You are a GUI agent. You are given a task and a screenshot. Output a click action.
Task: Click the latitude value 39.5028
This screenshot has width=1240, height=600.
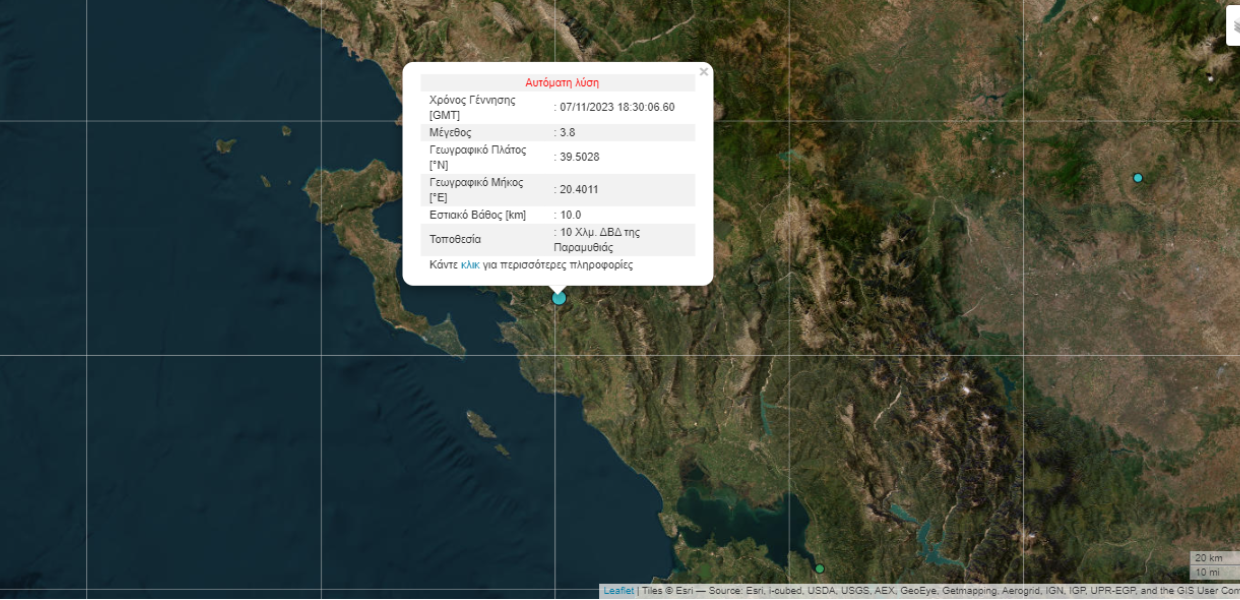click(x=579, y=157)
